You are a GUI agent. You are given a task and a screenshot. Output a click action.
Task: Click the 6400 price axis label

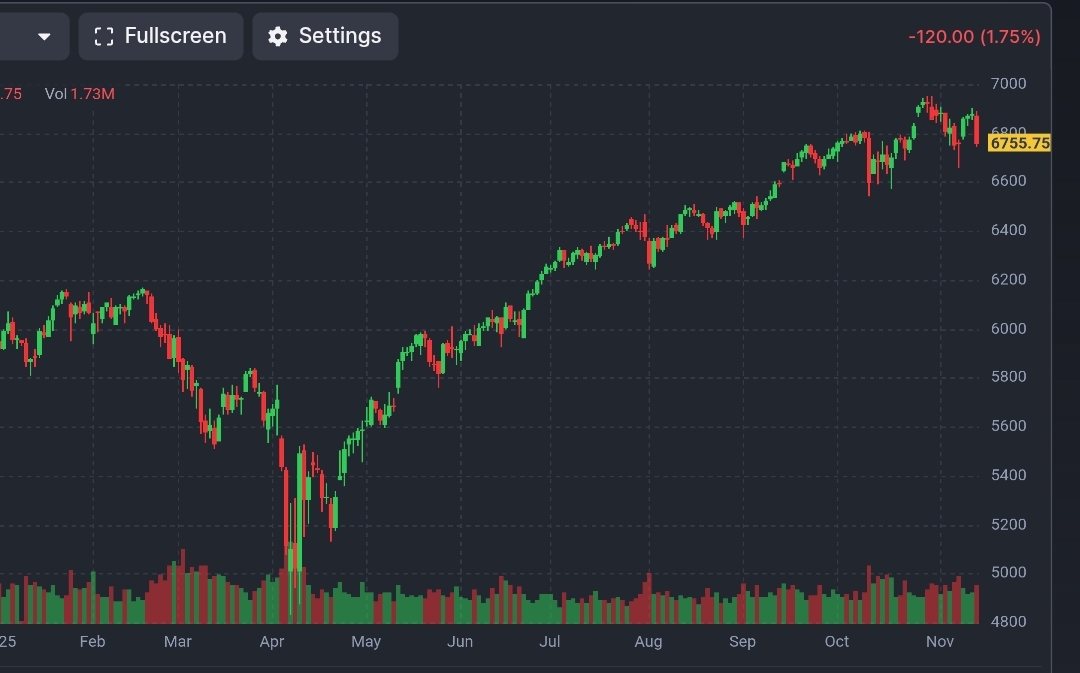point(1008,229)
